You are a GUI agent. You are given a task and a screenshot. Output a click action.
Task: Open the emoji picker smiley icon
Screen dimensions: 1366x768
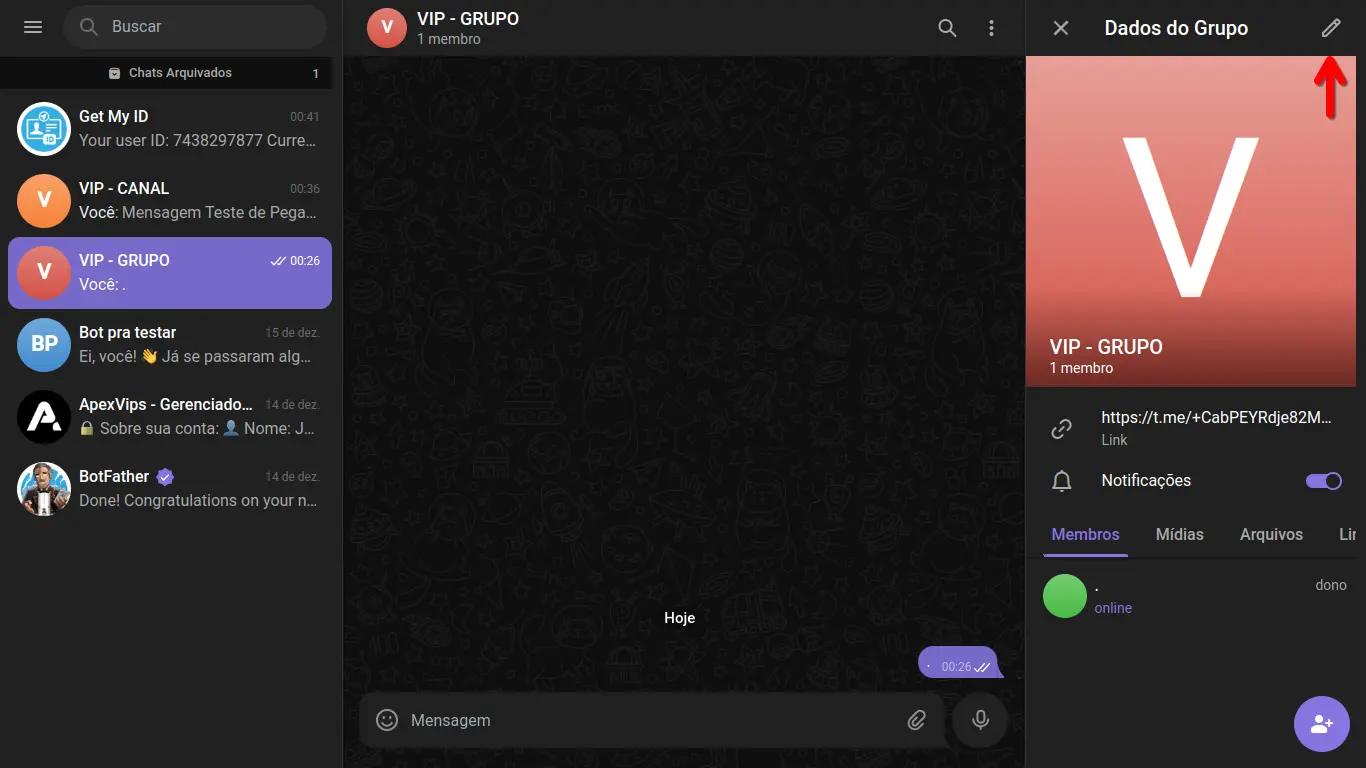(387, 720)
